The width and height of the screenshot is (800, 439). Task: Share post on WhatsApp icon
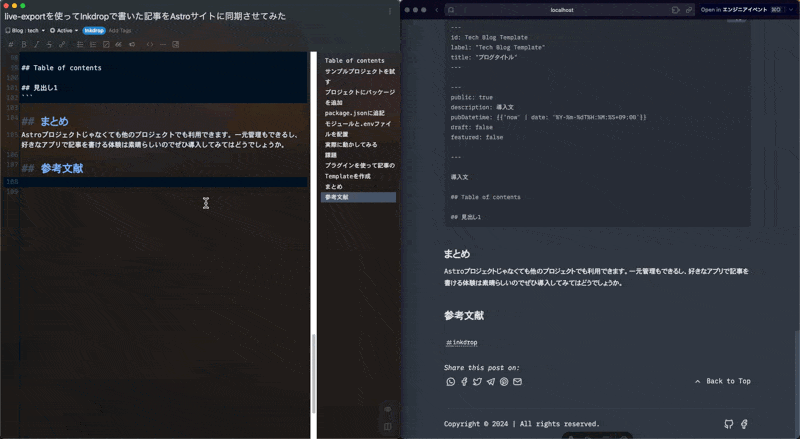click(451, 382)
